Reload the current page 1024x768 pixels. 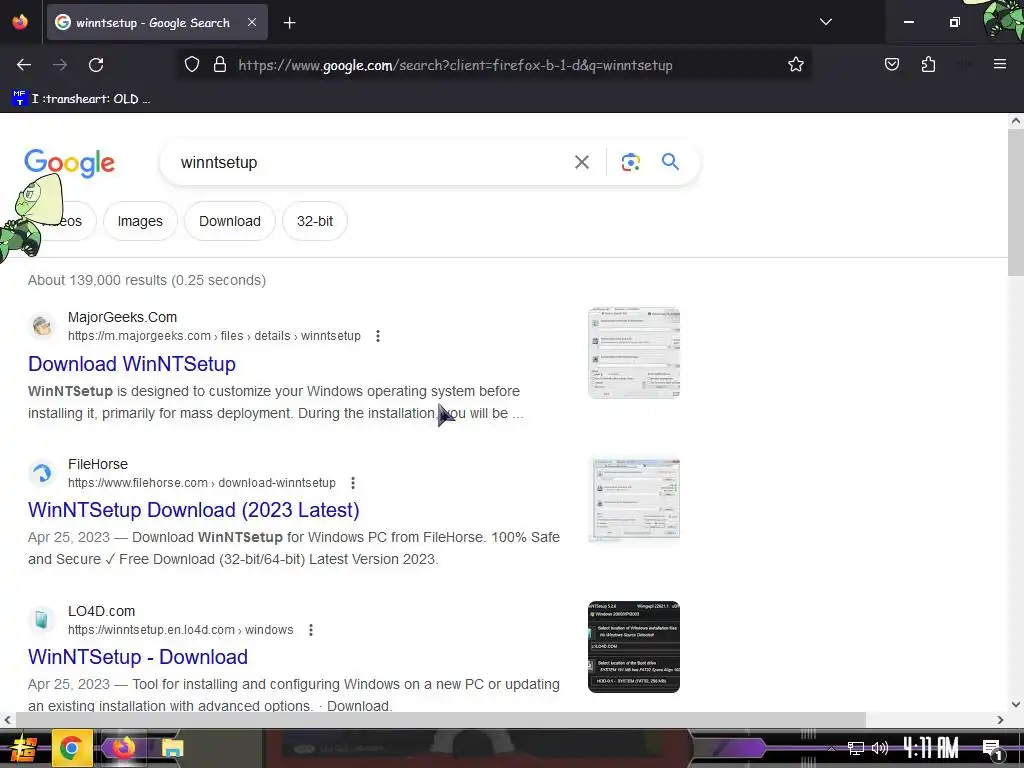(x=96, y=65)
